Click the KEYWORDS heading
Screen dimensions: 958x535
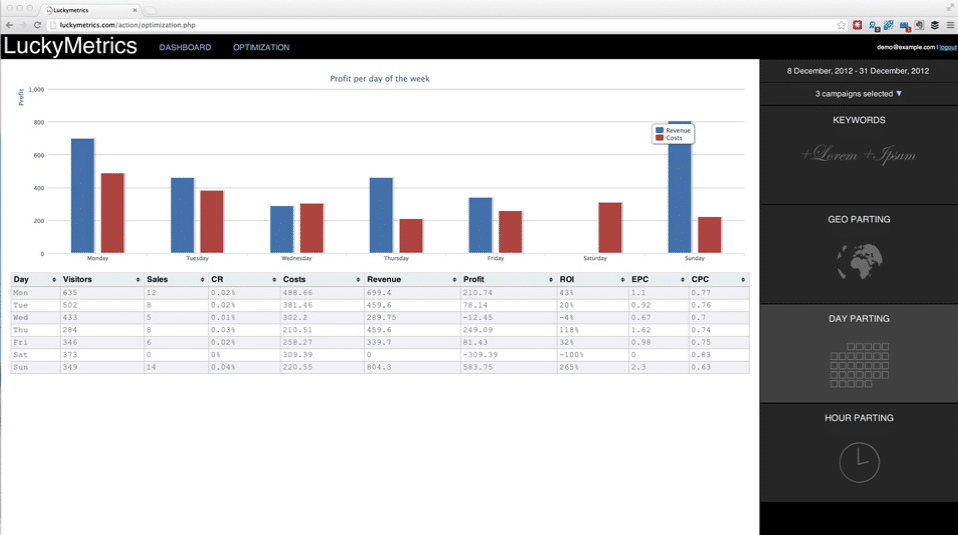[x=858, y=120]
